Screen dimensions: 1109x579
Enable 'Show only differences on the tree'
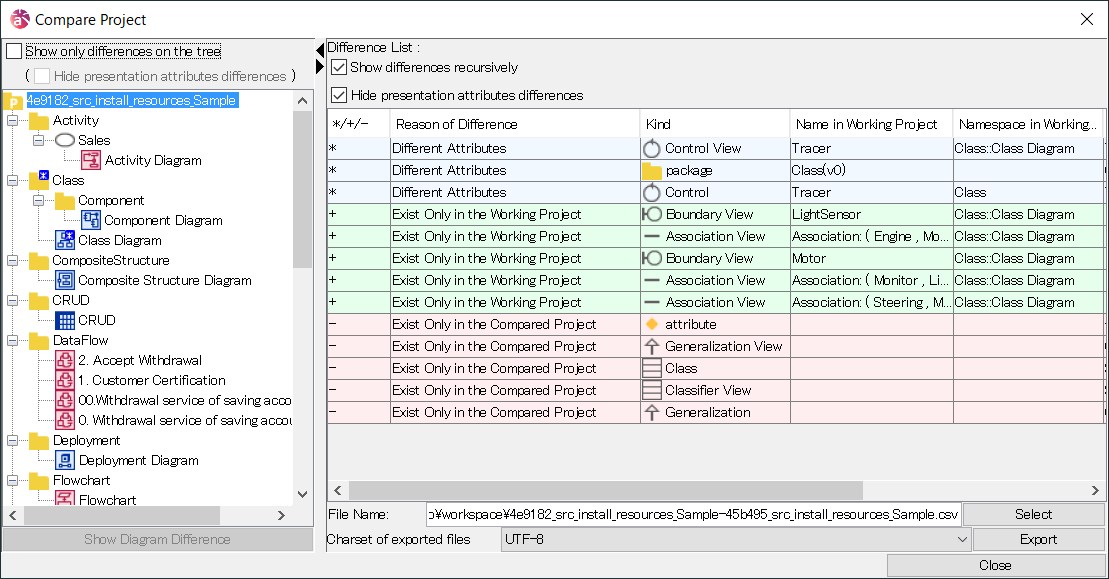coord(14,51)
